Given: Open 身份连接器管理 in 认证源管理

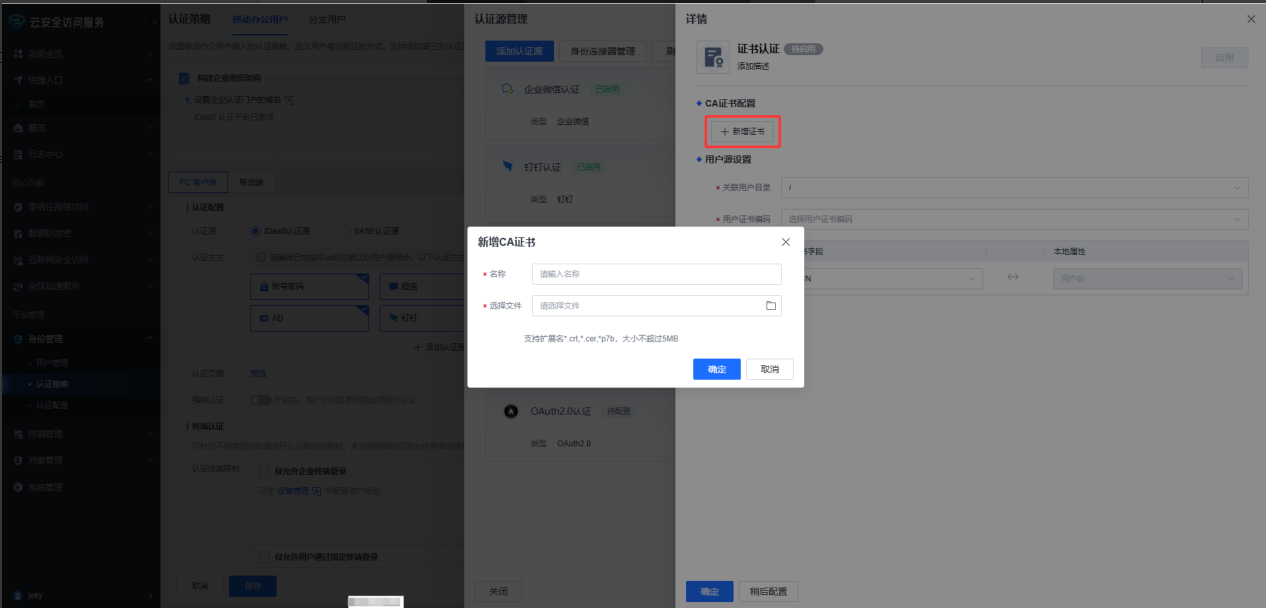Looking at the screenshot, I should click(602, 52).
